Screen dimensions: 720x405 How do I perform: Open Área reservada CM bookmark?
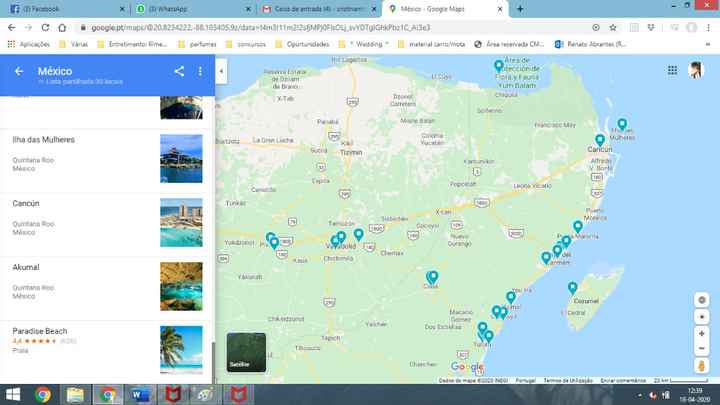tap(509, 44)
